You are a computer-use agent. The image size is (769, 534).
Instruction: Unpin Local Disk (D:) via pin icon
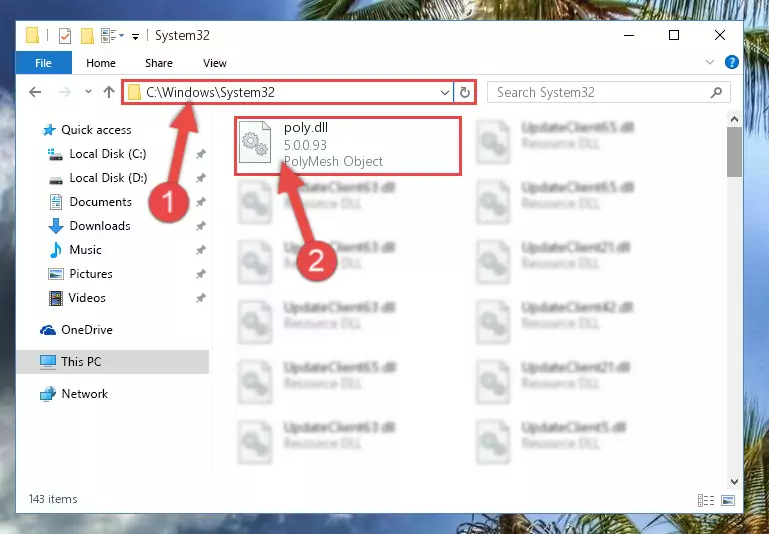coord(200,178)
